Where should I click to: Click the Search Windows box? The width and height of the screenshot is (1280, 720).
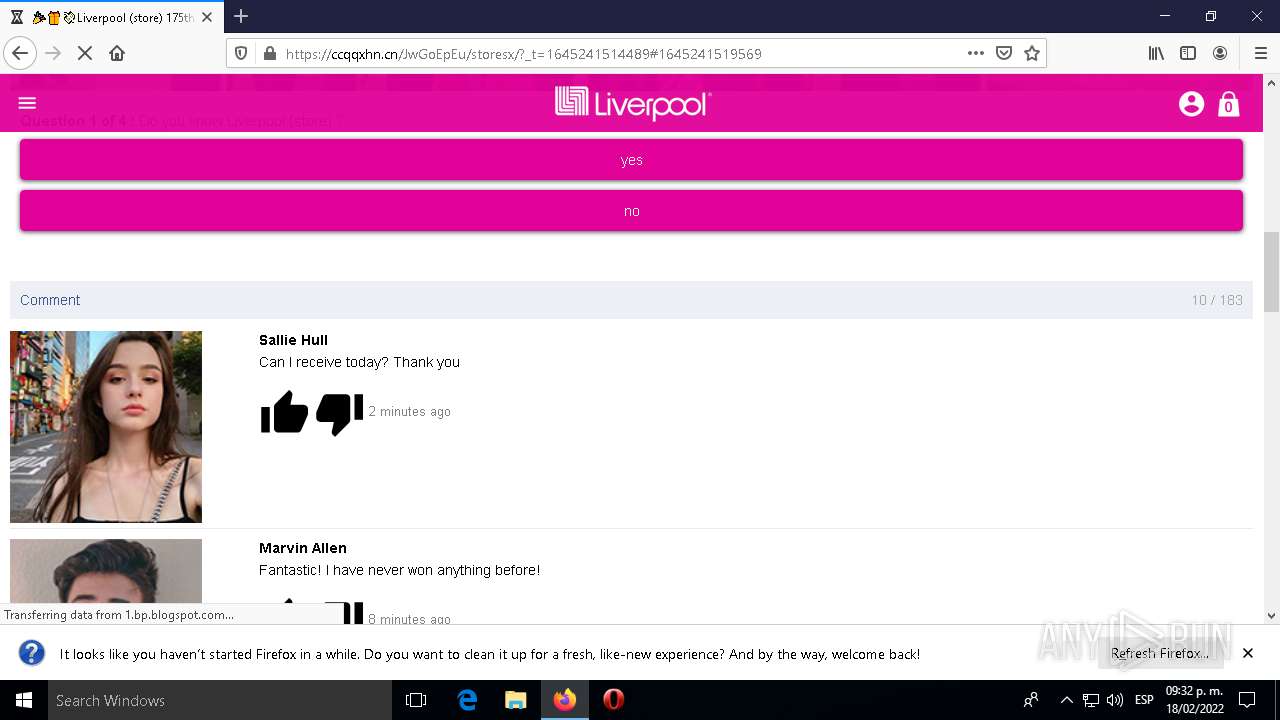coord(220,700)
